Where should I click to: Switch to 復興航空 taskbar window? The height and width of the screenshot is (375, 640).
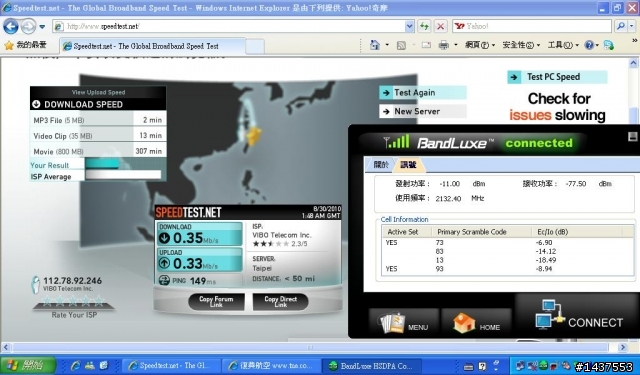(x=271, y=365)
